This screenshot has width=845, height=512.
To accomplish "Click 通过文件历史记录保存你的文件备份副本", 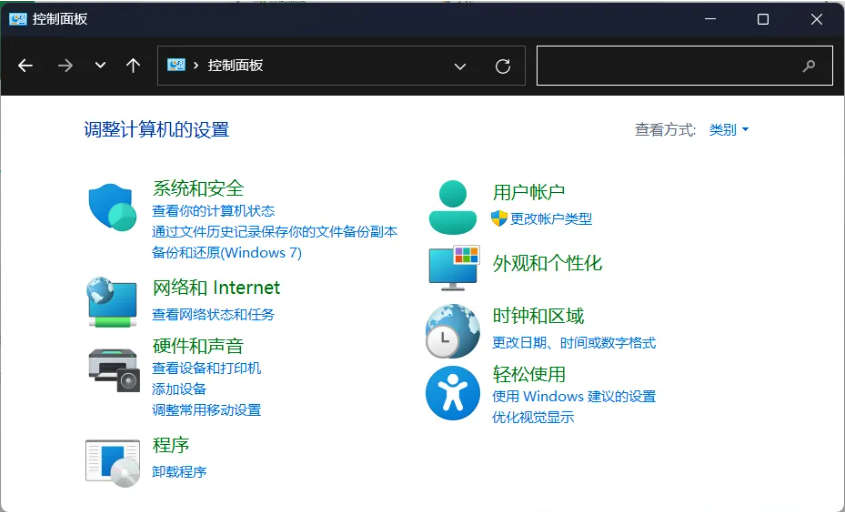I will 275,232.
